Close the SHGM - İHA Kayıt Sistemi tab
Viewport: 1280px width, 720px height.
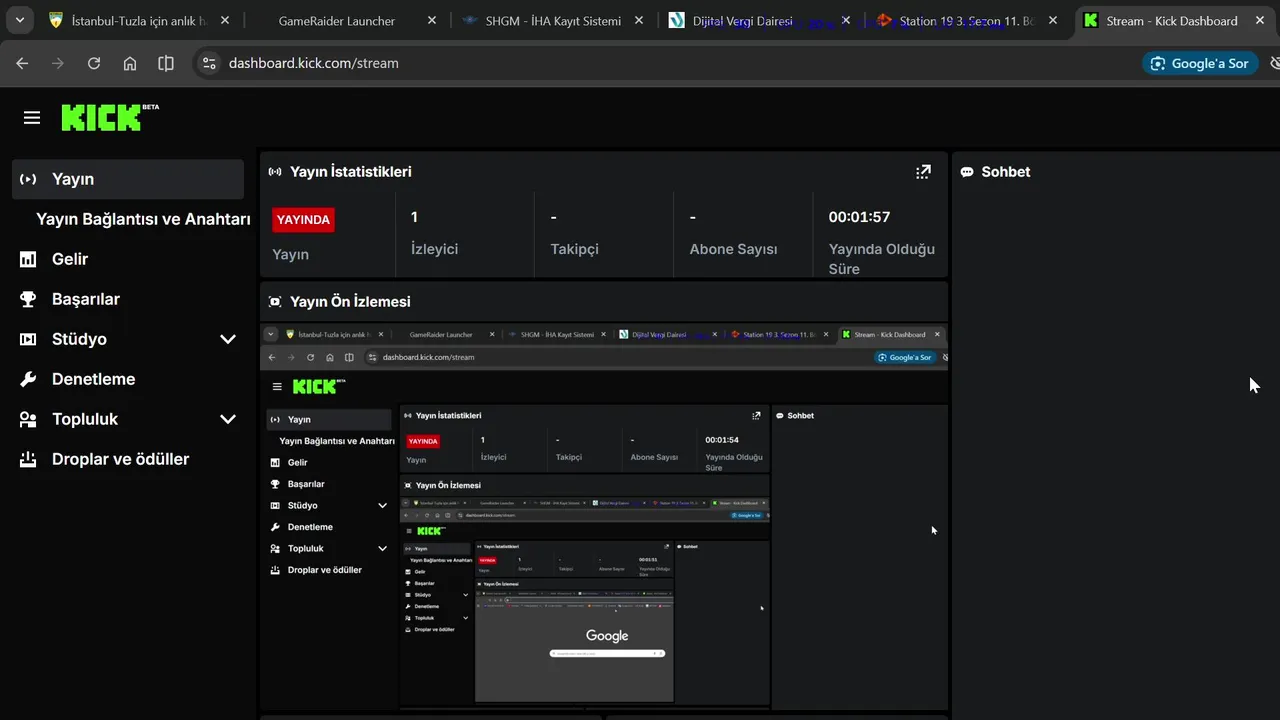coord(638,20)
